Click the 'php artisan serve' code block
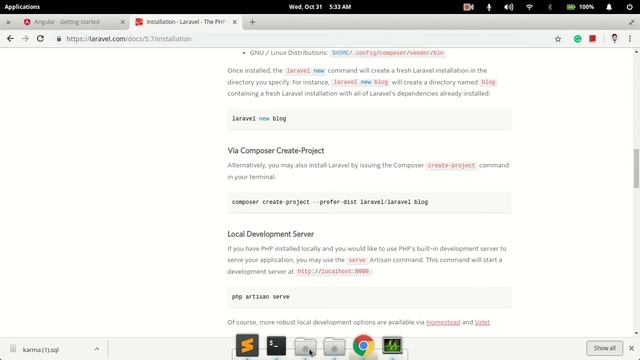The image size is (640, 360). pos(369,297)
